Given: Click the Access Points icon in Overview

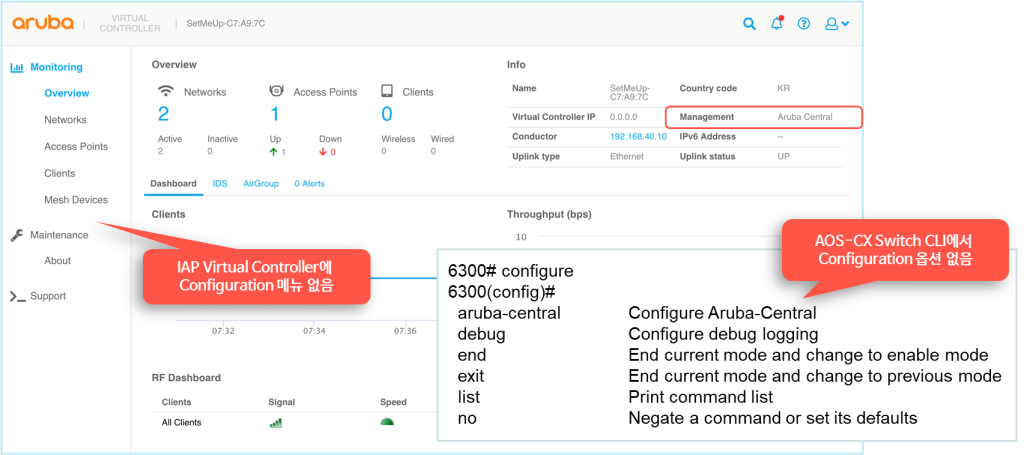Looking at the screenshot, I should 277,92.
